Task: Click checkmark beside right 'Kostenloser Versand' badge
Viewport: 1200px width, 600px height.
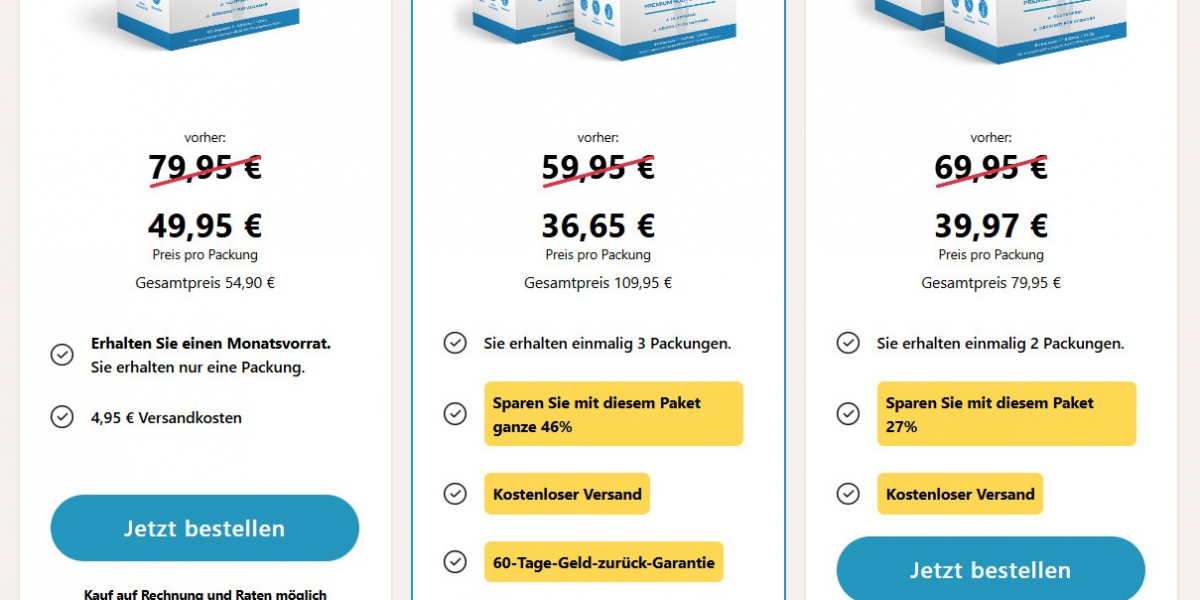Action: coord(848,493)
